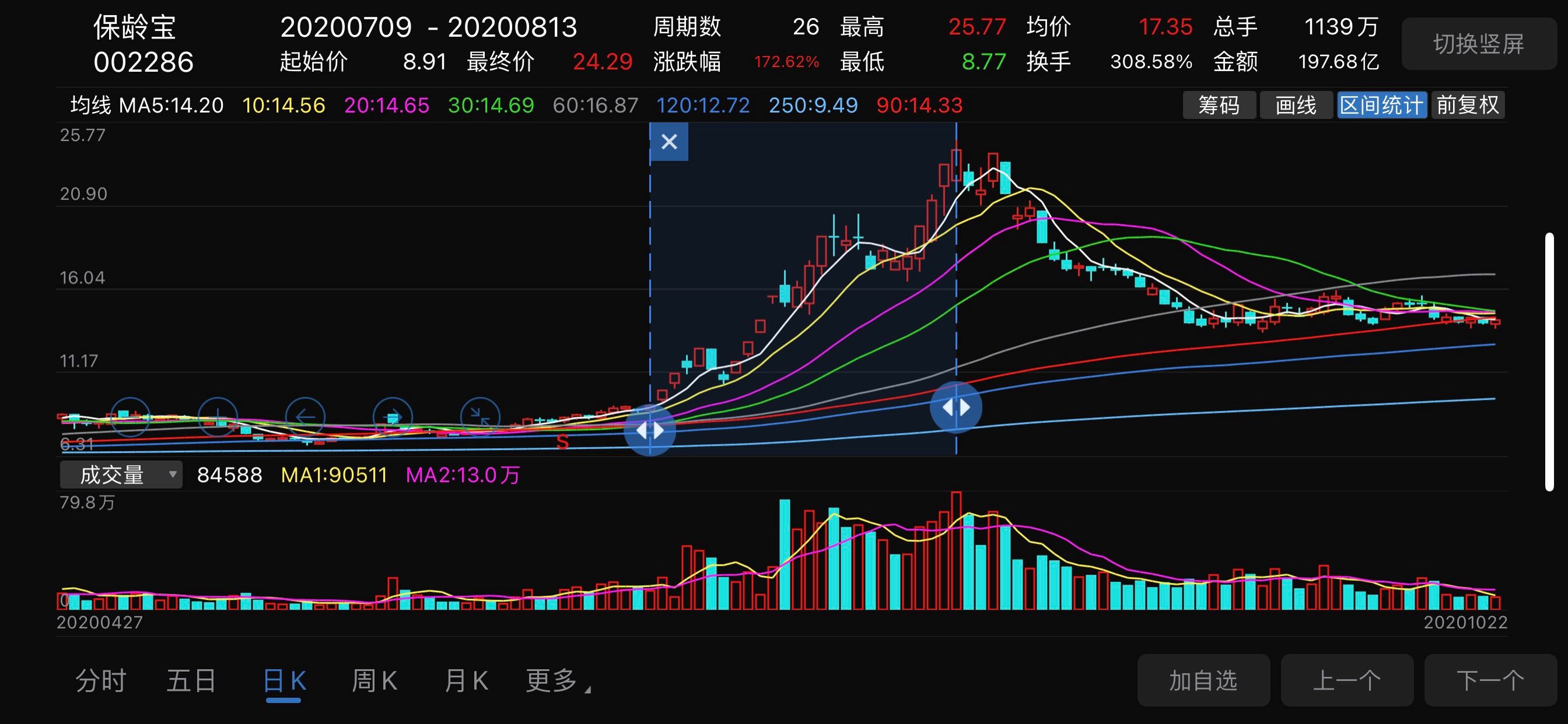Tap the 总手 1139万 value
Viewport: 1568px width, 724px height.
(1341, 27)
